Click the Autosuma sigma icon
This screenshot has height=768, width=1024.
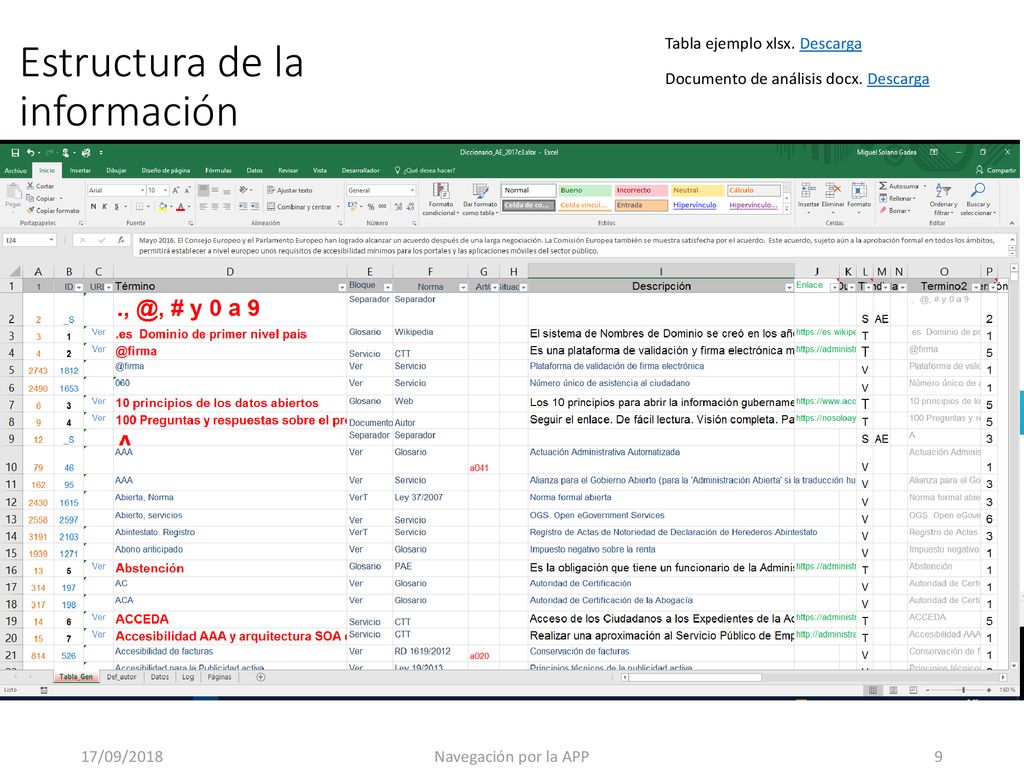click(x=883, y=186)
